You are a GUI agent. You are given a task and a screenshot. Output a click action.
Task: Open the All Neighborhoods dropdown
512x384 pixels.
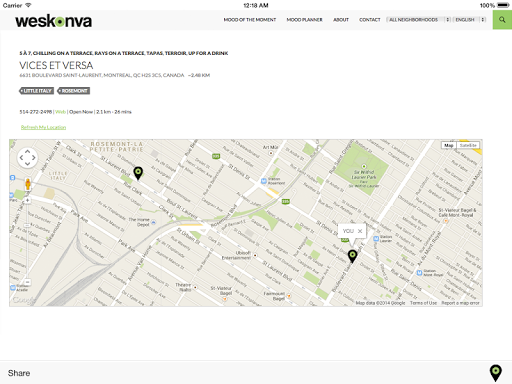419,20
